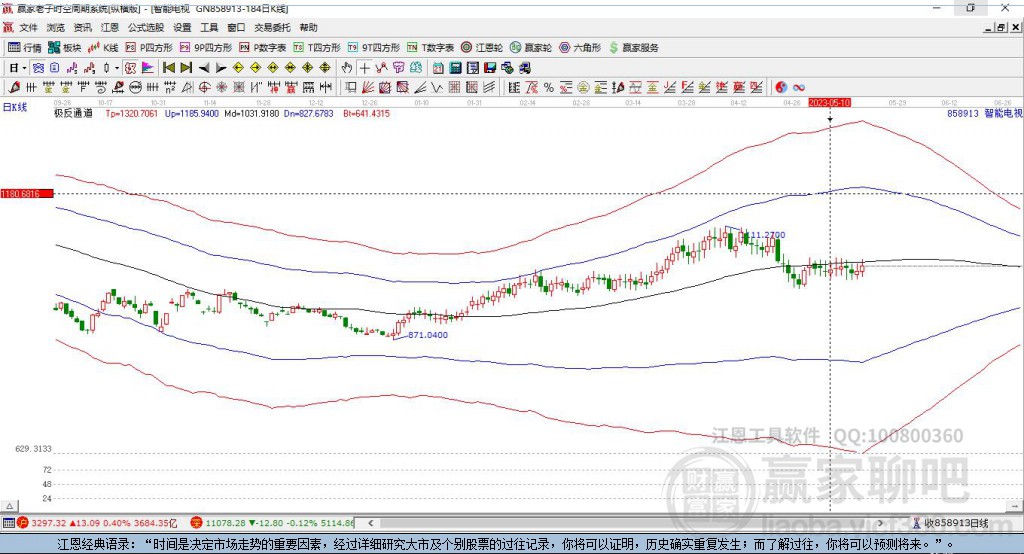Select the n² square tool icon
This screenshot has height=554, width=1024.
click(x=170, y=88)
